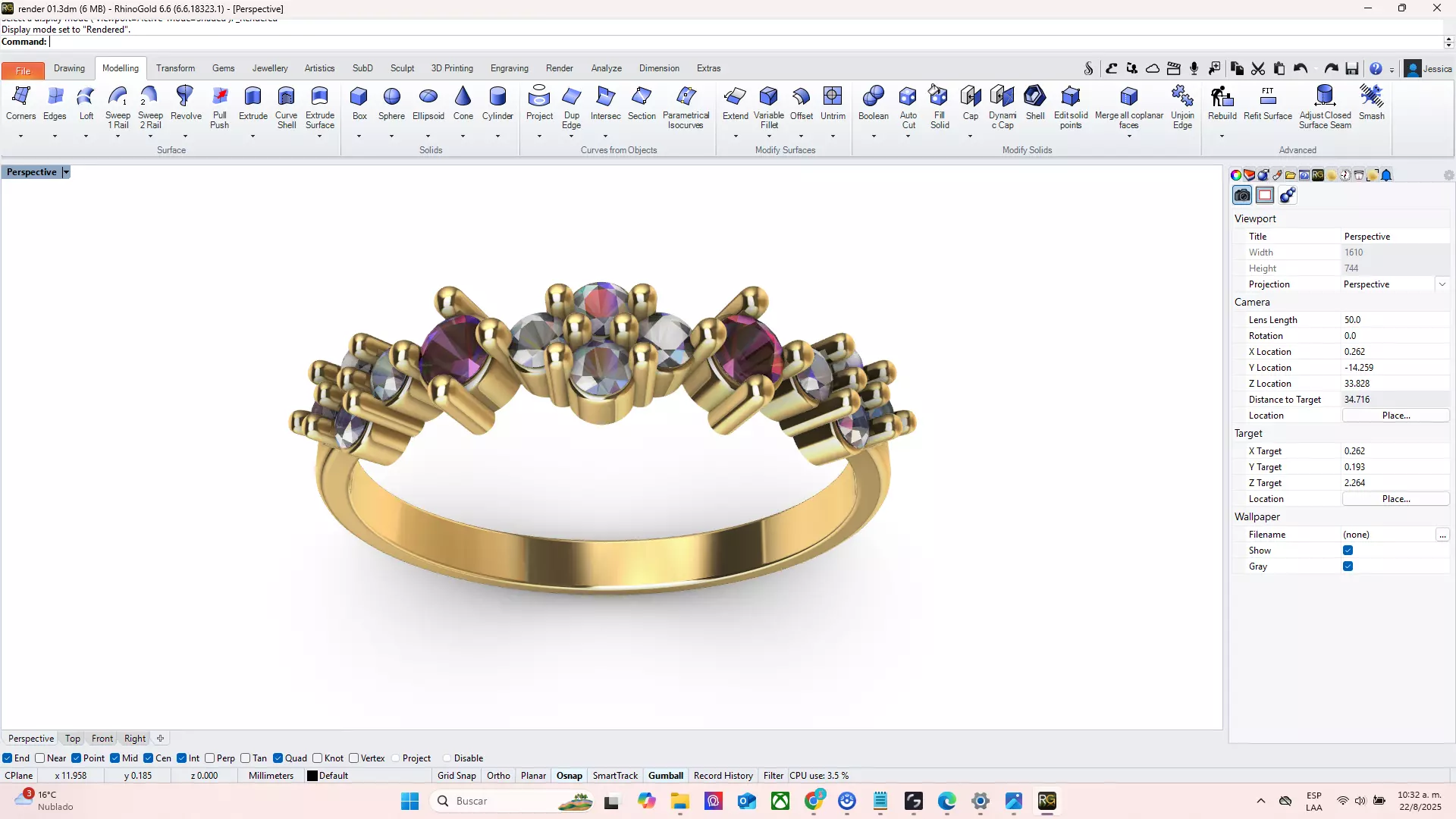This screenshot has height=819, width=1456.
Task: Toggle the Mid osnap checkbox
Action: tap(115, 758)
